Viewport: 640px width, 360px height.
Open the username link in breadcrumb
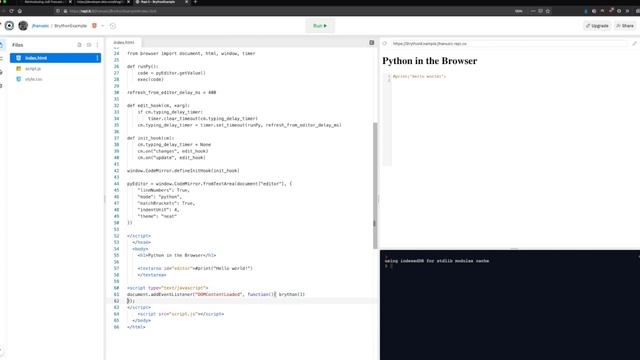point(40,26)
